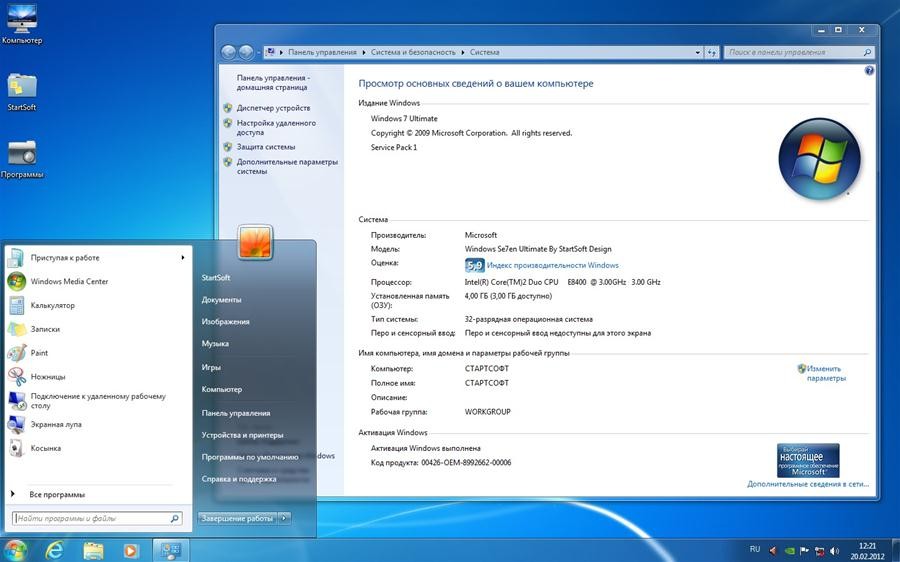The image size is (900, 562).
Task: Open Настройка удаленного доступа link
Action: (276, 127)
